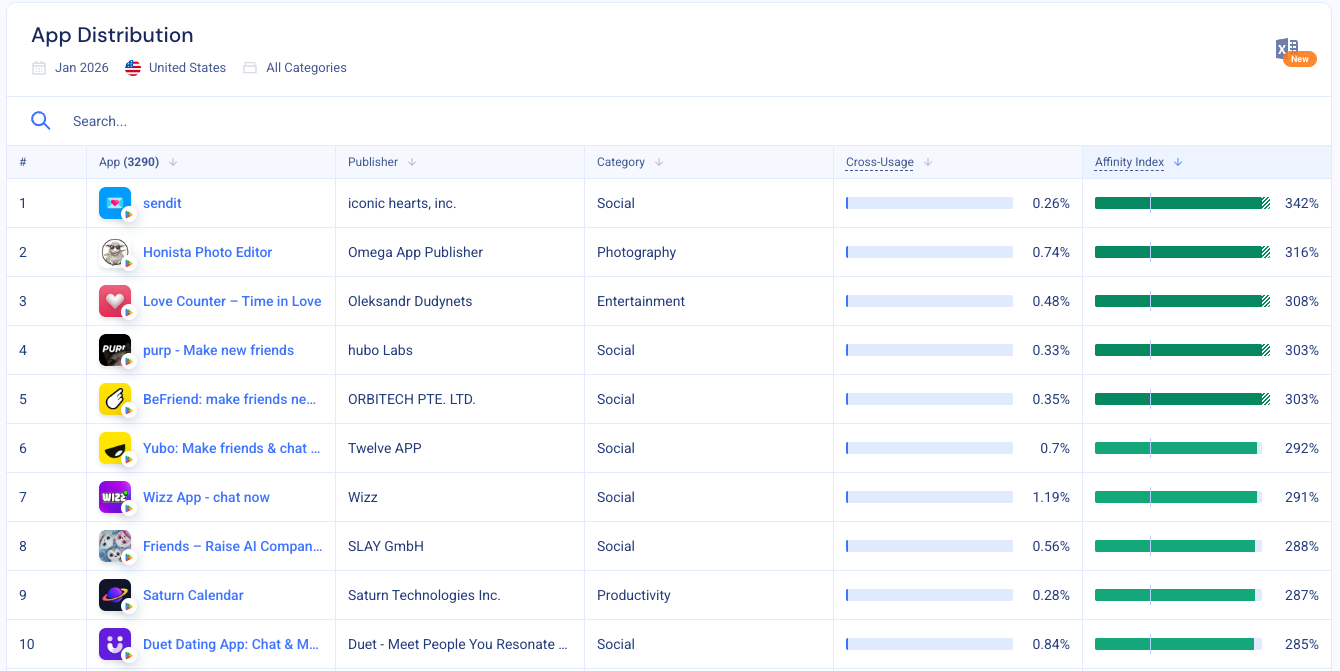The width and height of the screenshot is (1340, 671).
Task: Open Wizz App - chat now link
Action: pyautogui.click(x=206, y=497)
